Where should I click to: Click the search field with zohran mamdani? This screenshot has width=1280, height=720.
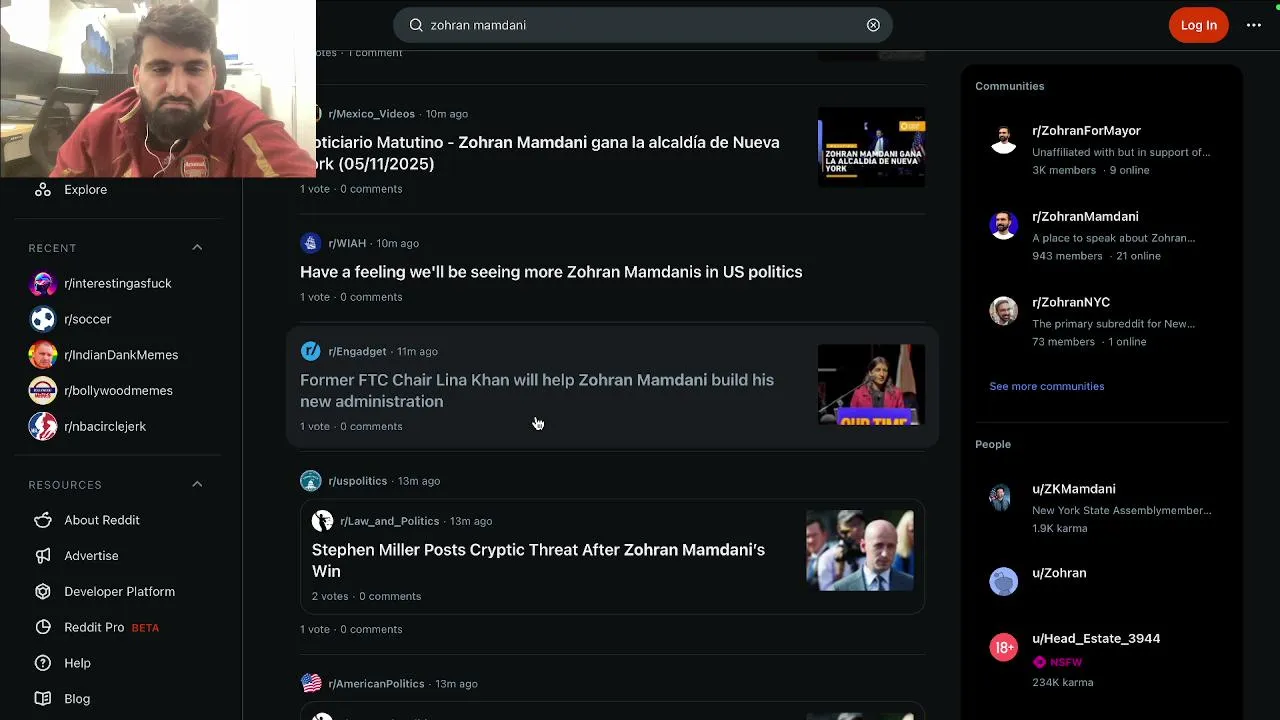(x=642, y=25)
